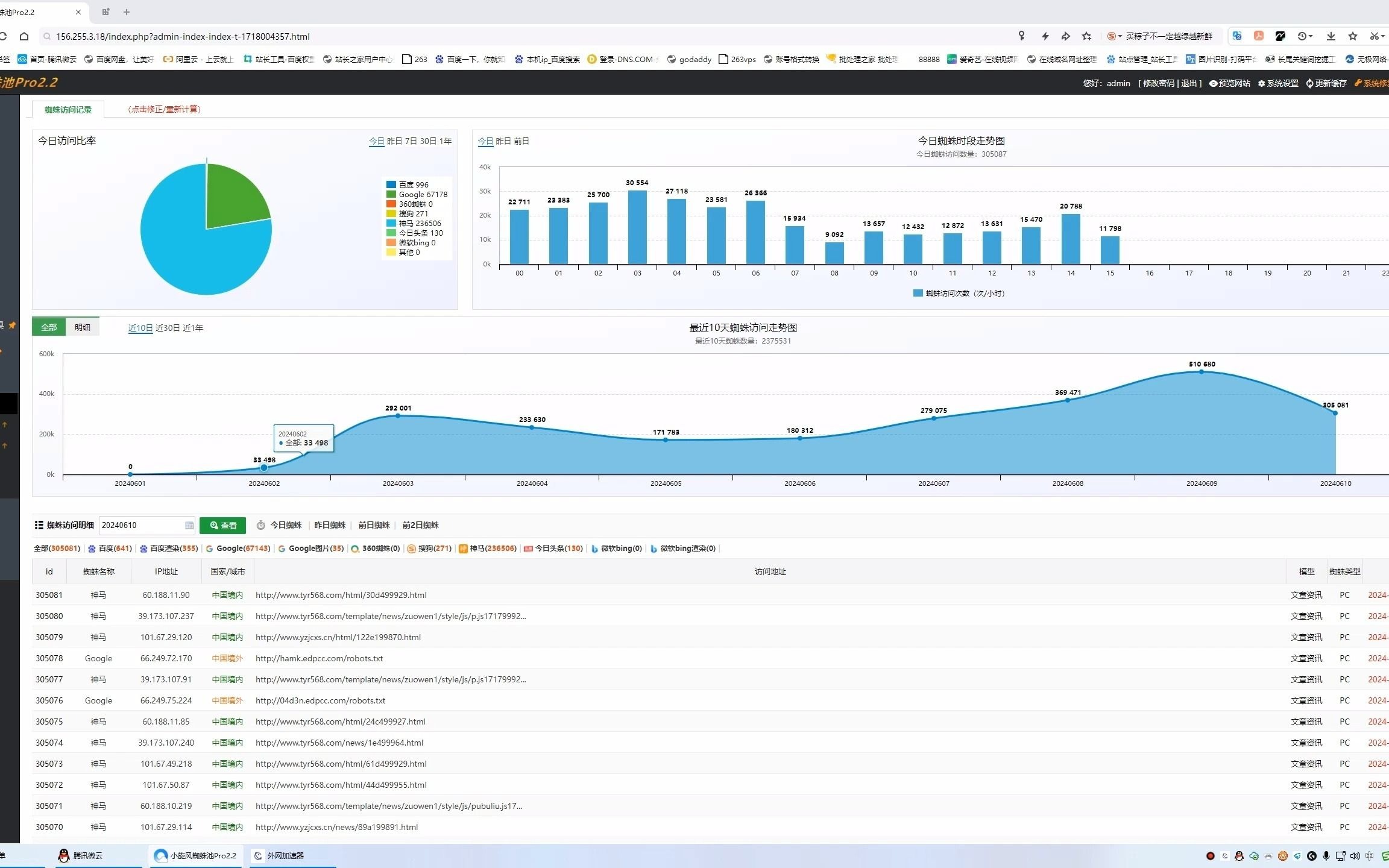Filter by 今日头条(130) spider
Screen dimensions: 1389x868
point(553,549)
